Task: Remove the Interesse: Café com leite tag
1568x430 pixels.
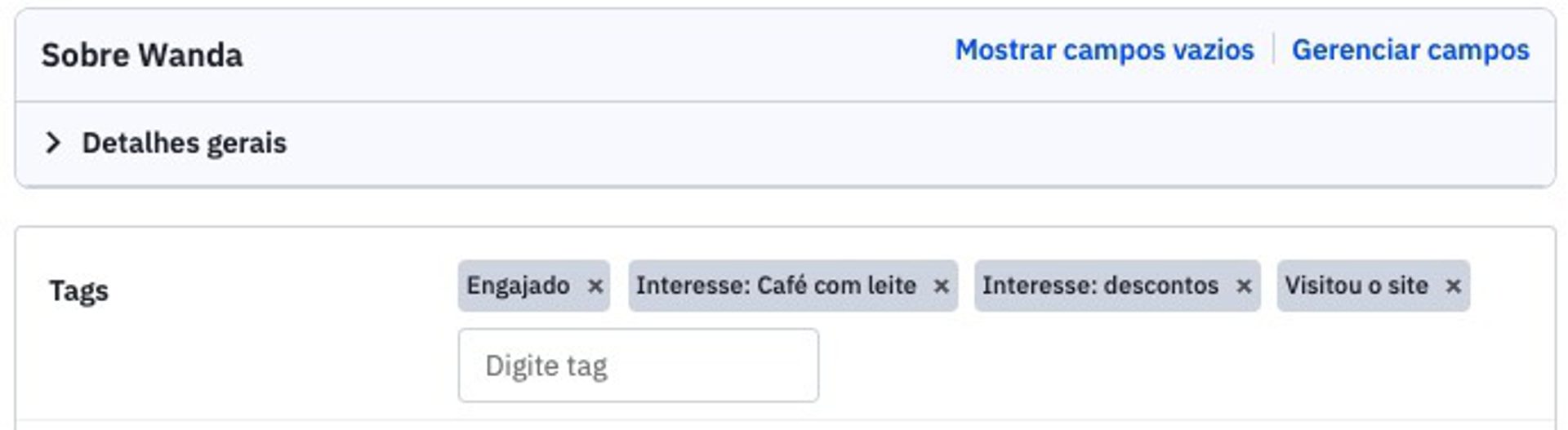Action: click(x=941, y=286)
